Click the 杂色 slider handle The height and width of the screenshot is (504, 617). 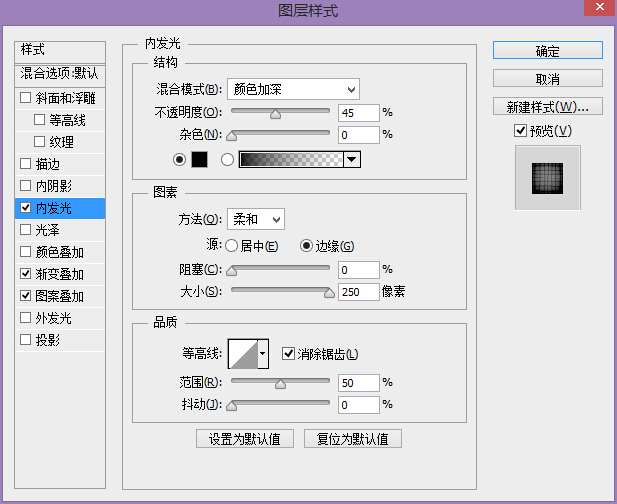232,136
